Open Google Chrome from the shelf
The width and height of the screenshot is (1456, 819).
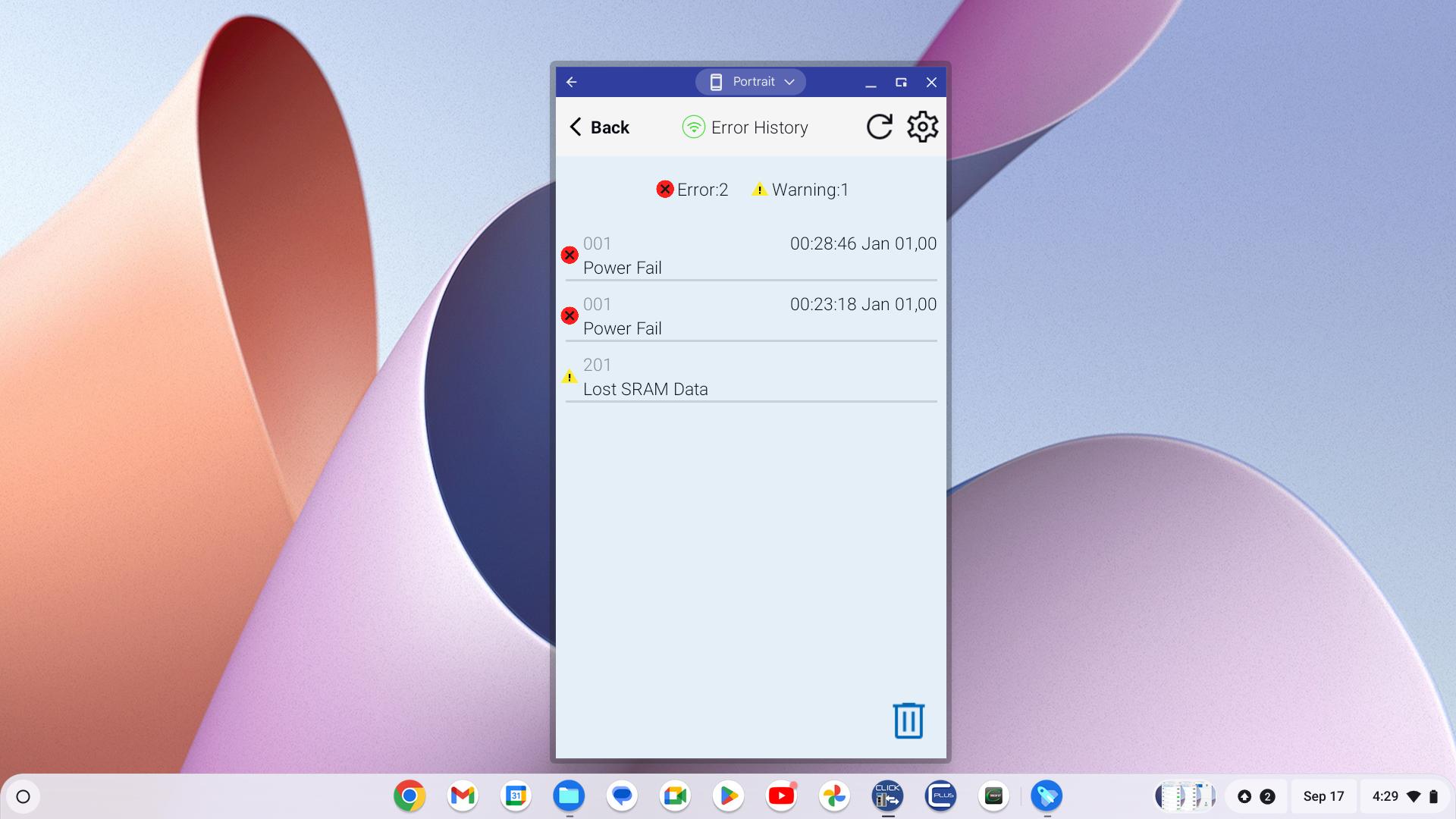pyautogui.click(x=409, y=796)
